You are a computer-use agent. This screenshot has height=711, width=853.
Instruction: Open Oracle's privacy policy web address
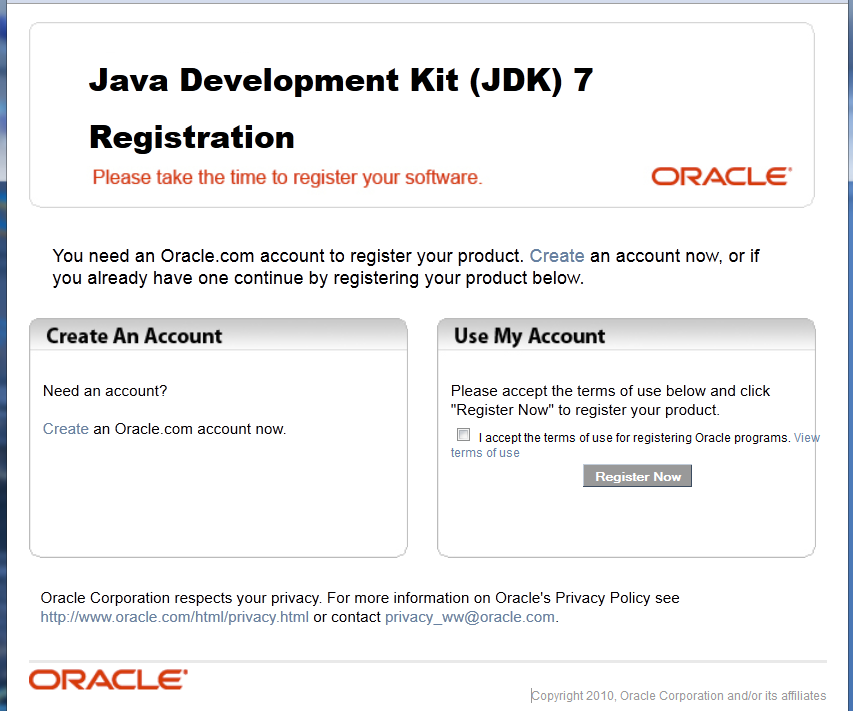[174, 617]
